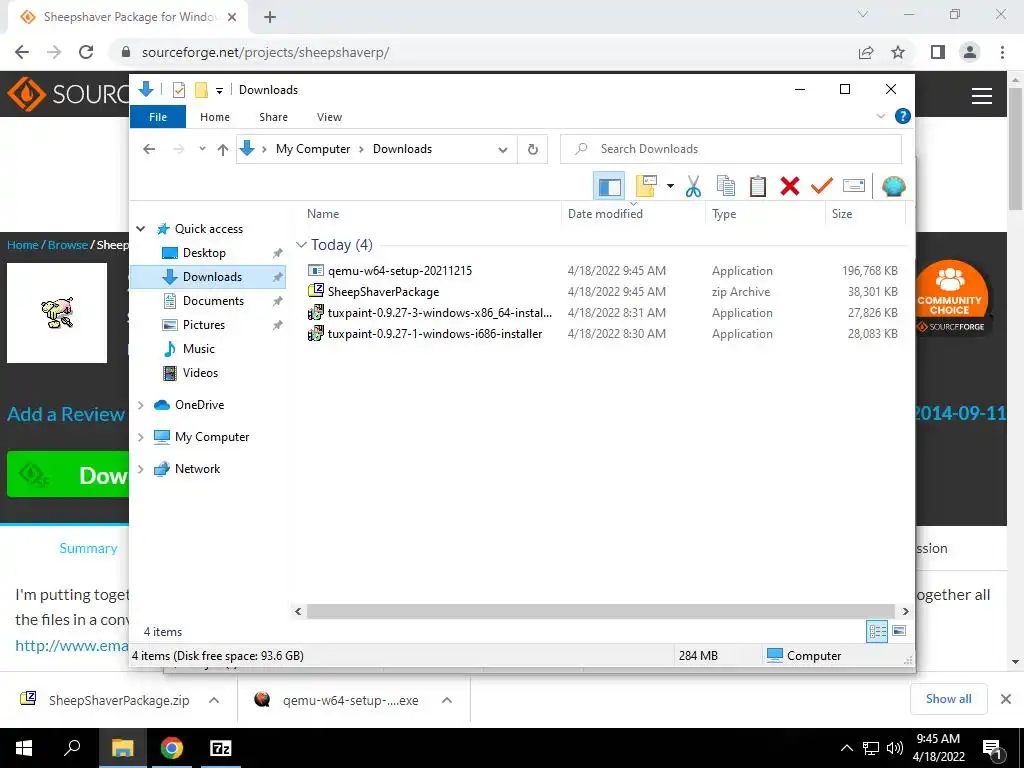Click the Search Downloads field
The image size is (1024, 768).
click(x=731, y=149)
